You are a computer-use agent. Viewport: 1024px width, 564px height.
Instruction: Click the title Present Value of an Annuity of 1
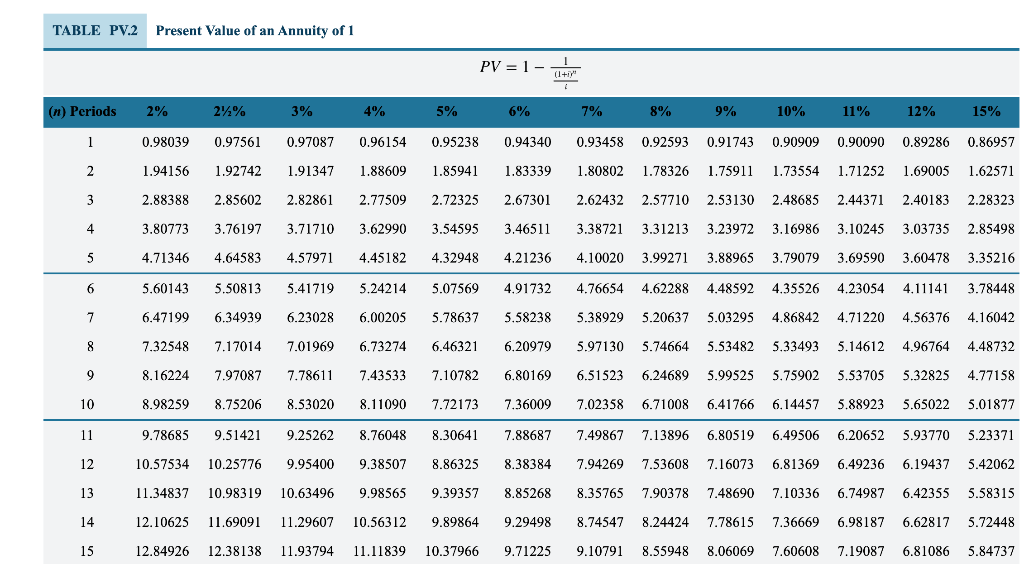pyautogui.click(x=255, y=31)
